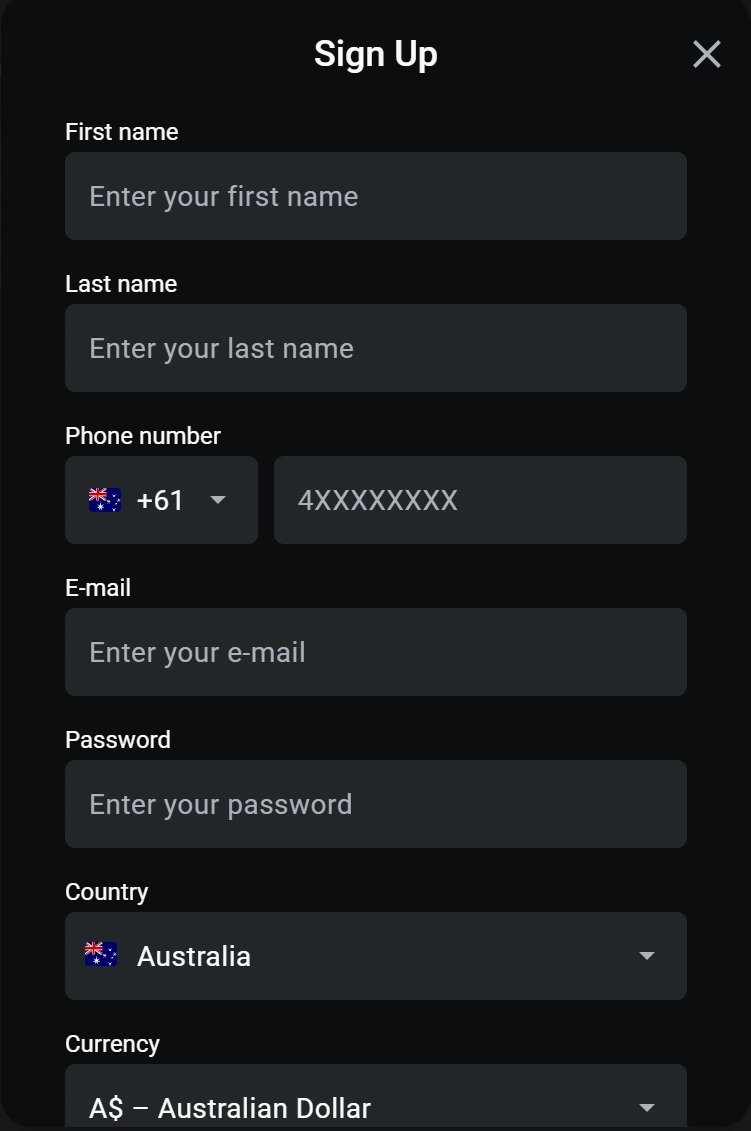Click the Currency dropdown arrow
751x1131 pixels.
tap(646, 1107)
